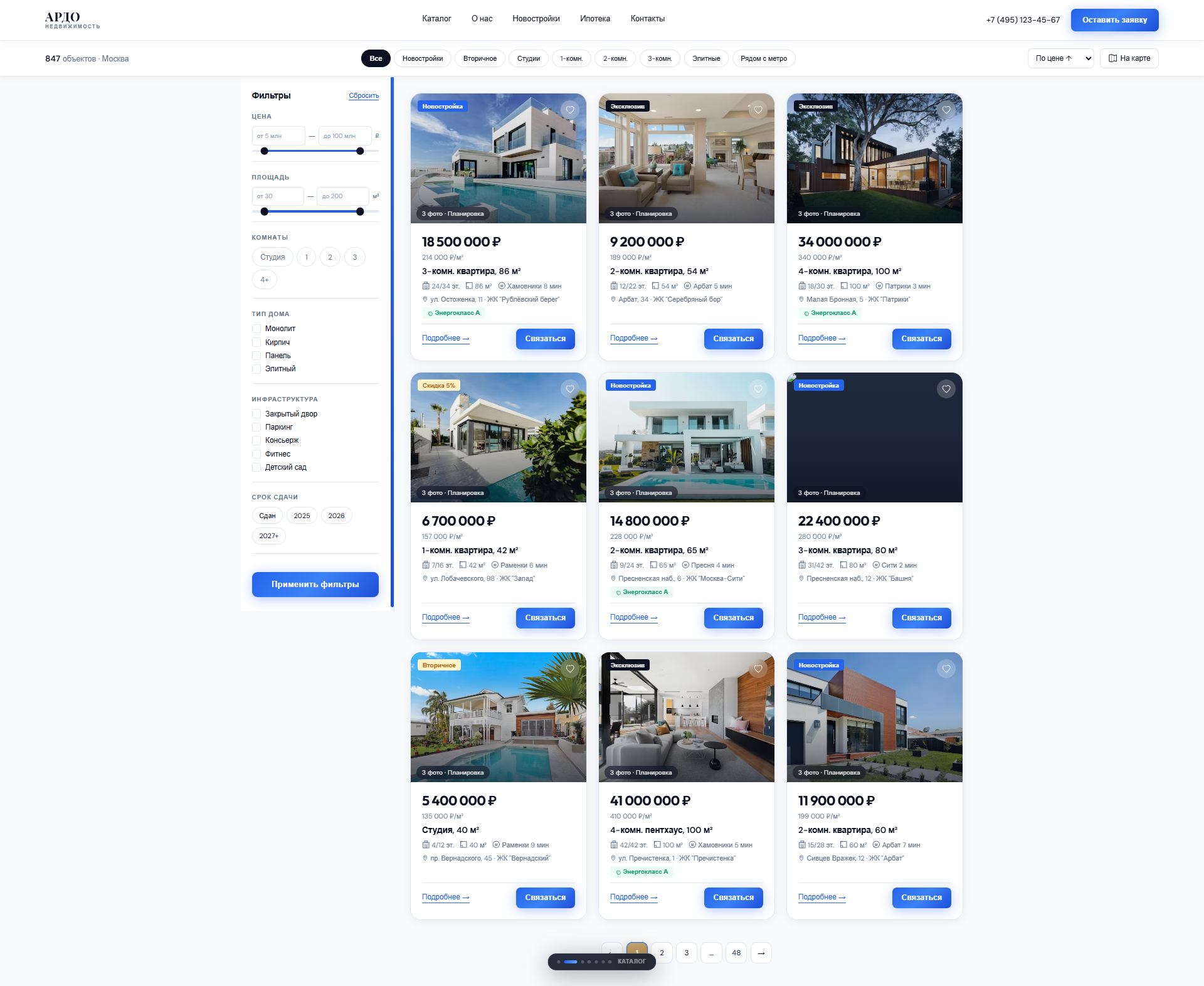Select the 4+ rooms chip
1204x986 pixels.
coord(265,280)
